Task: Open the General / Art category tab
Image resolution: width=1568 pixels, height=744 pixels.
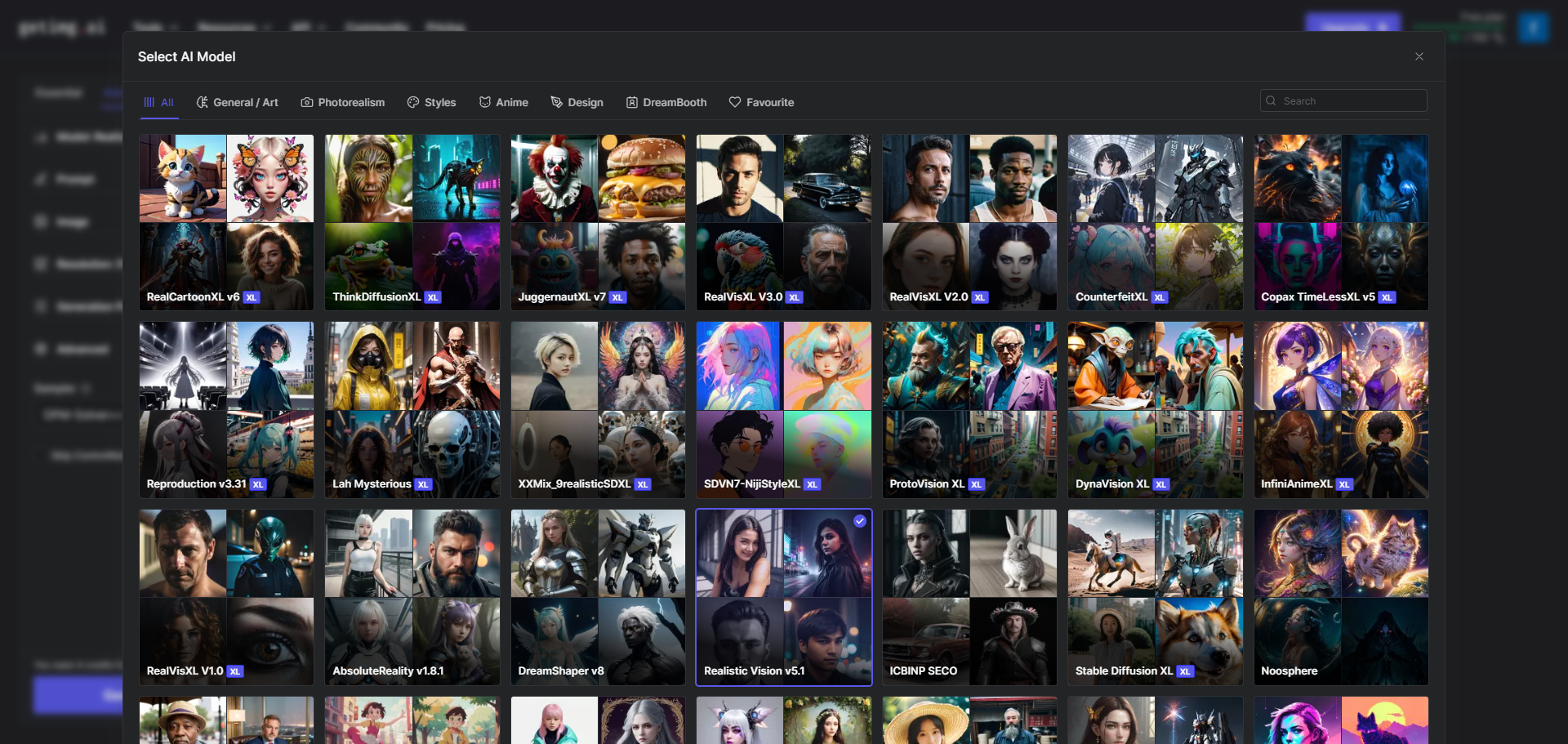Action: 238,102
